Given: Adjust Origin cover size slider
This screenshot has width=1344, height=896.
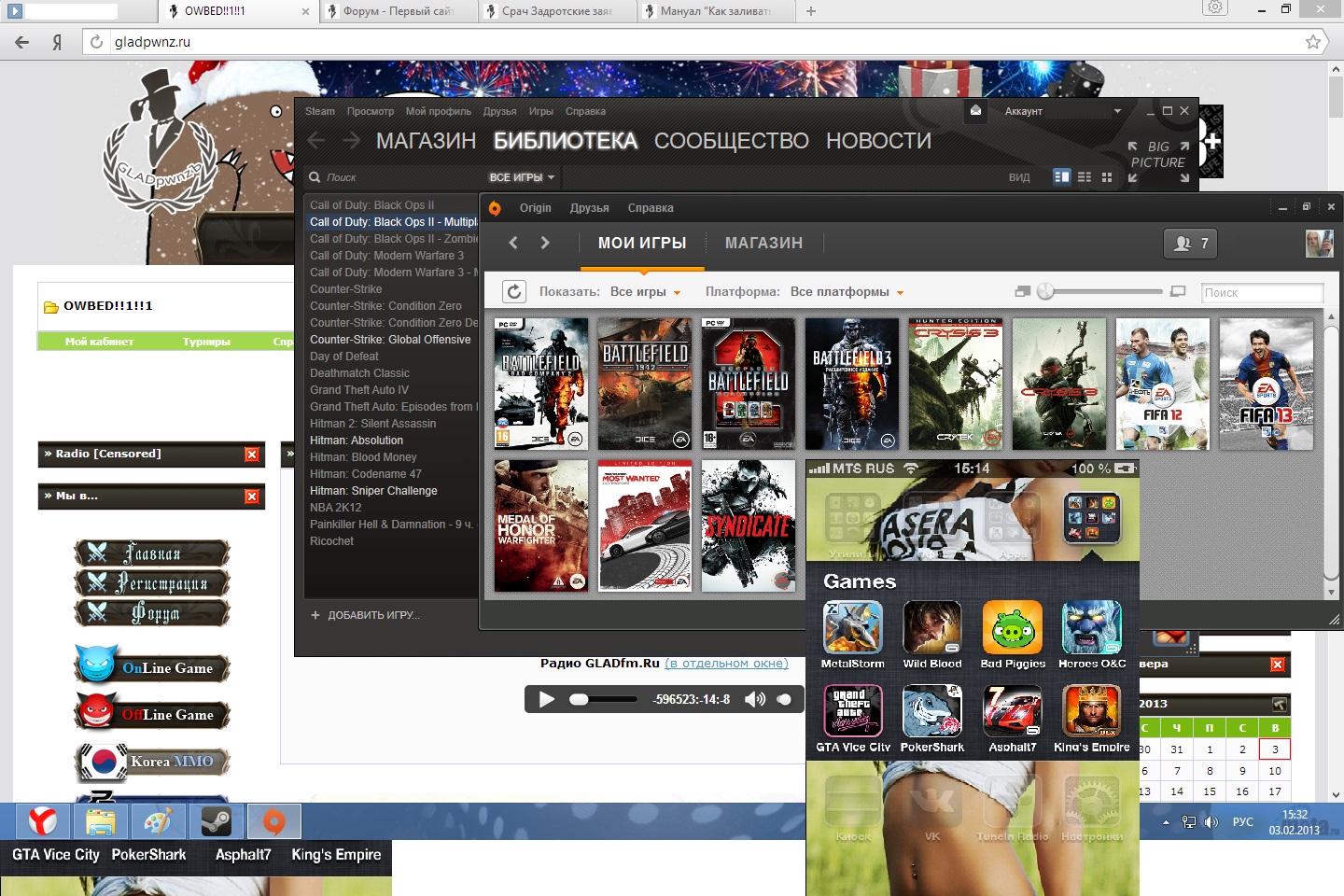Looking at the screenshot, I should [x=1046, y=291].
